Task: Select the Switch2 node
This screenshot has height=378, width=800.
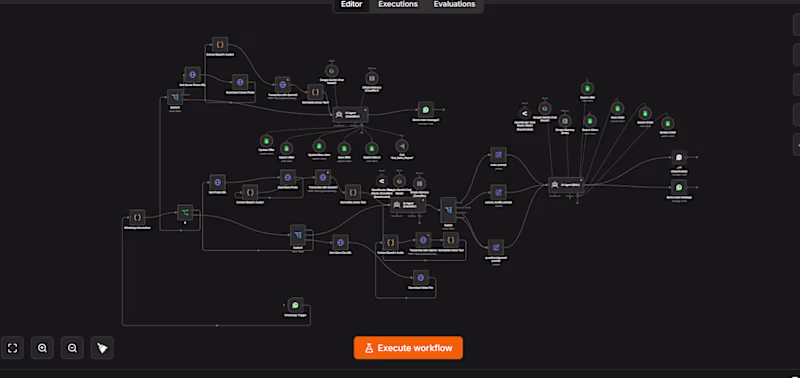Action: coord(175,97)
